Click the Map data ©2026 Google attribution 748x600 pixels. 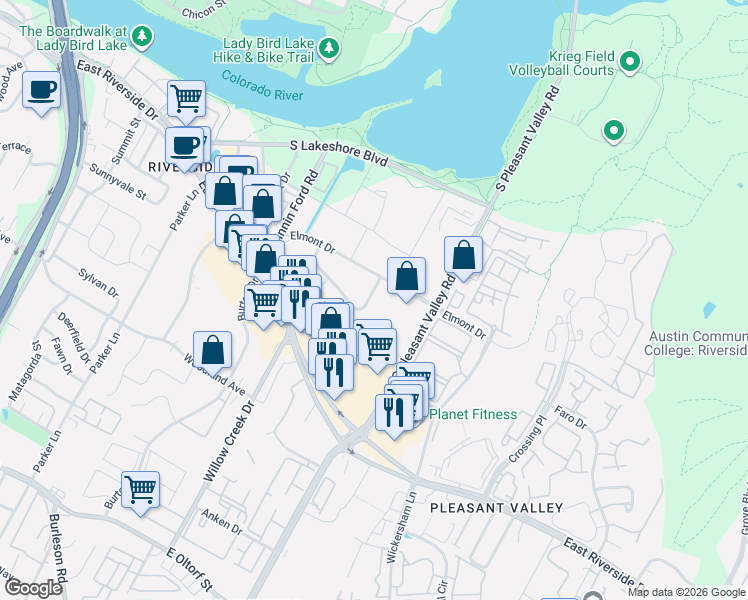click(x=687, y=593)
